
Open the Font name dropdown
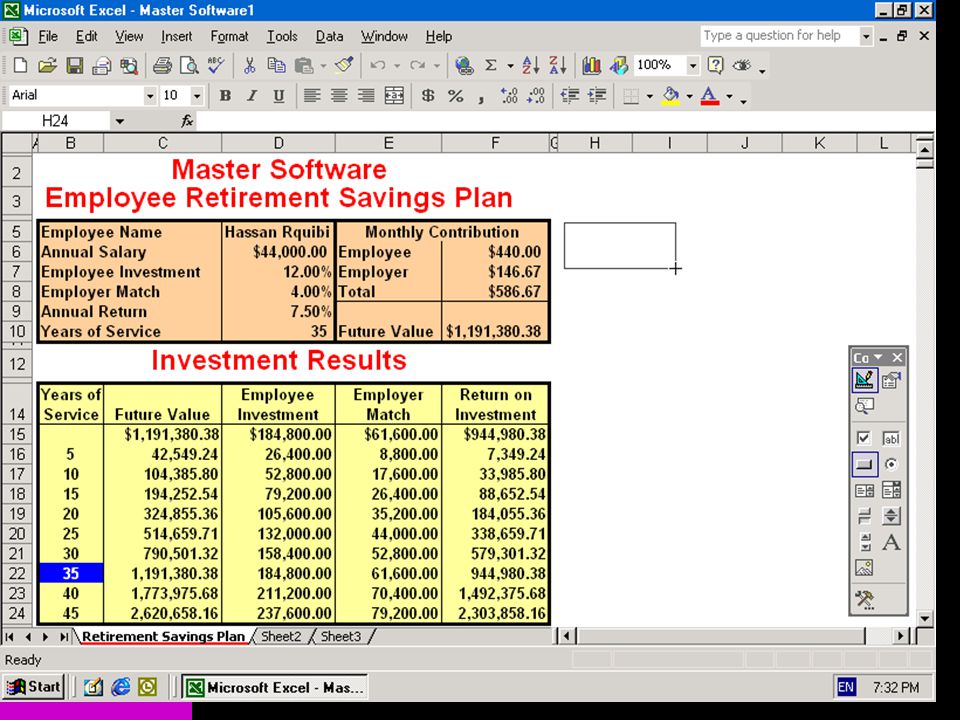(x=149, y=96)
